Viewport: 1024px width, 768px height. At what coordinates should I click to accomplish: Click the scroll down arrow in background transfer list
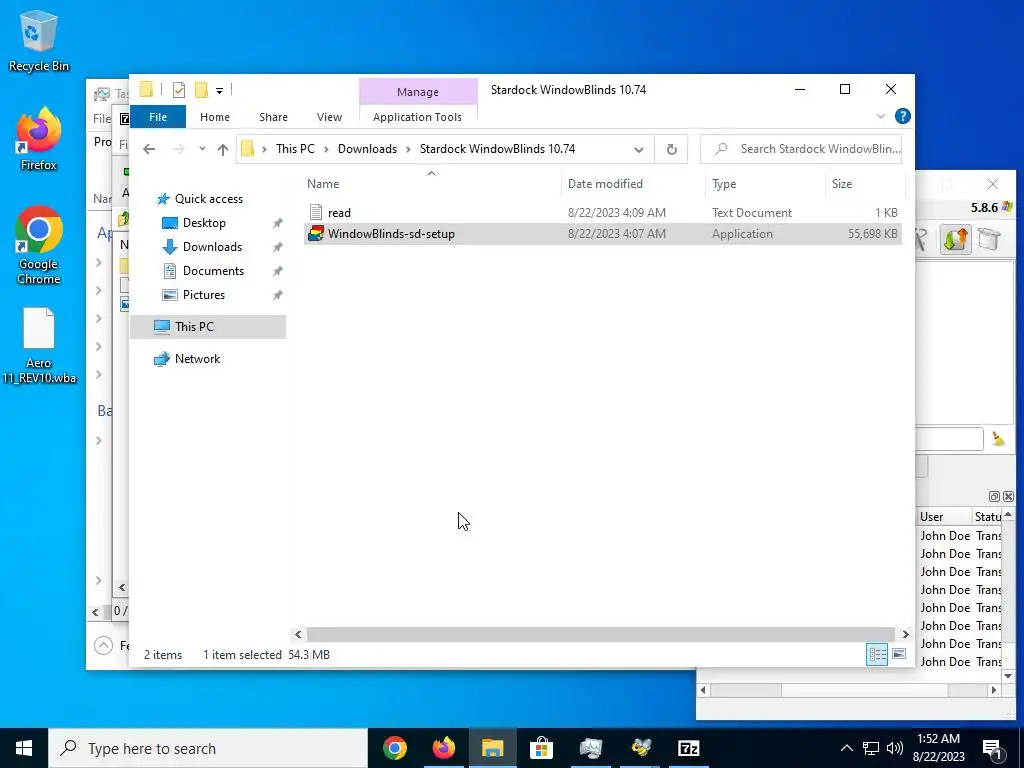[x=1008, y=676]
